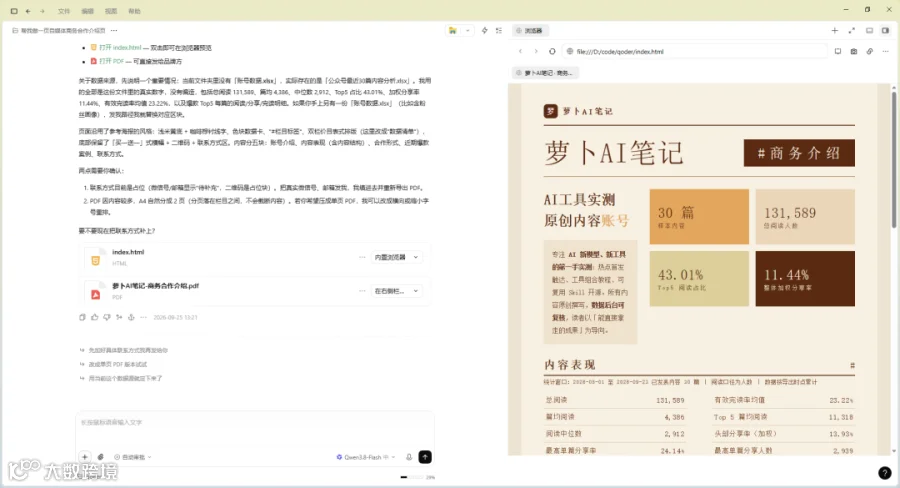900x488 pixels.
Task: Open the 在右侧栏 dropdown for the PDF file
Action: coord(397,291)
